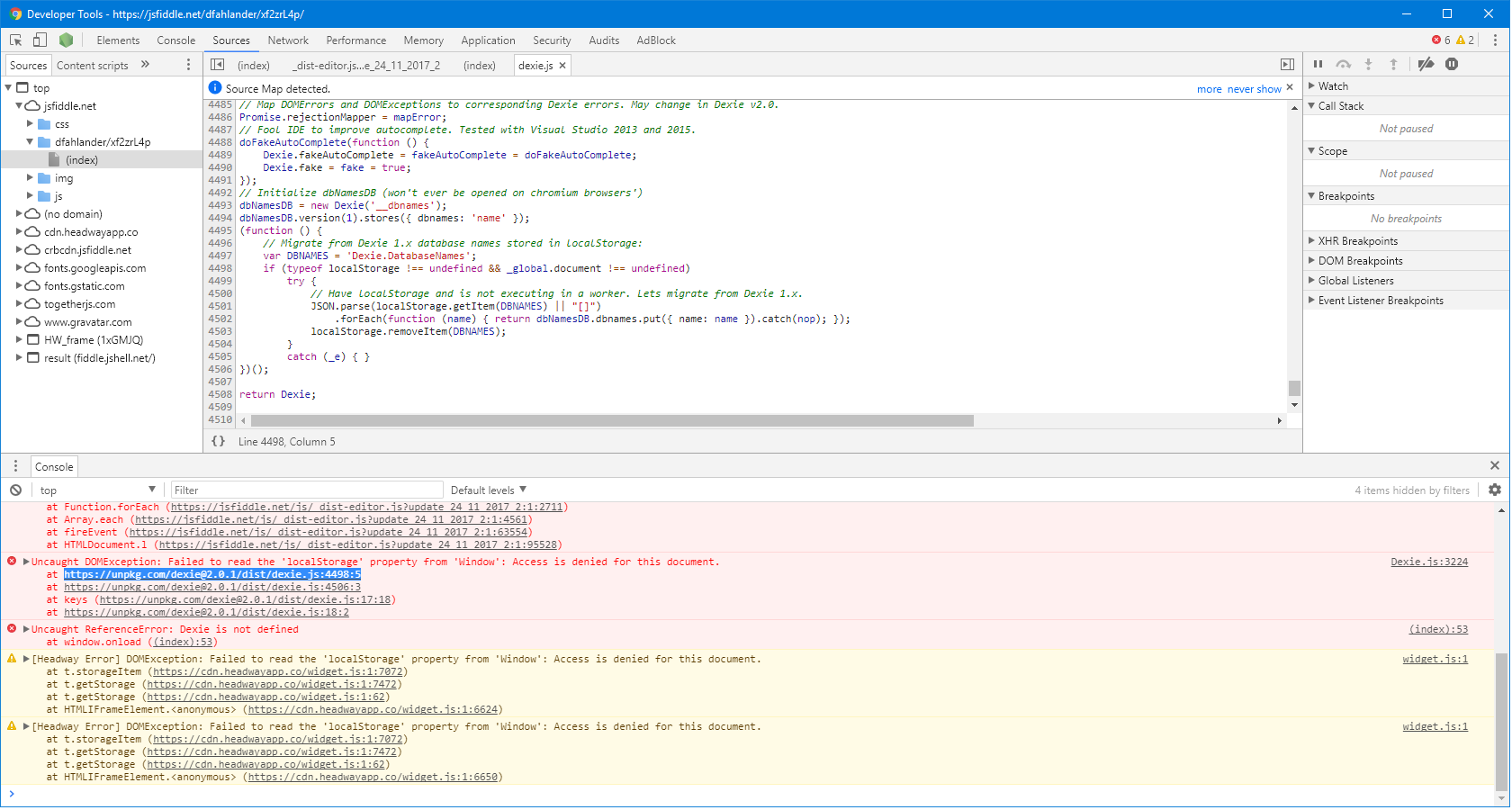Viewport: 1512px width, 810px height.
Task: Close the Source Map detected infobar
Action: (x=1290, y=87)
